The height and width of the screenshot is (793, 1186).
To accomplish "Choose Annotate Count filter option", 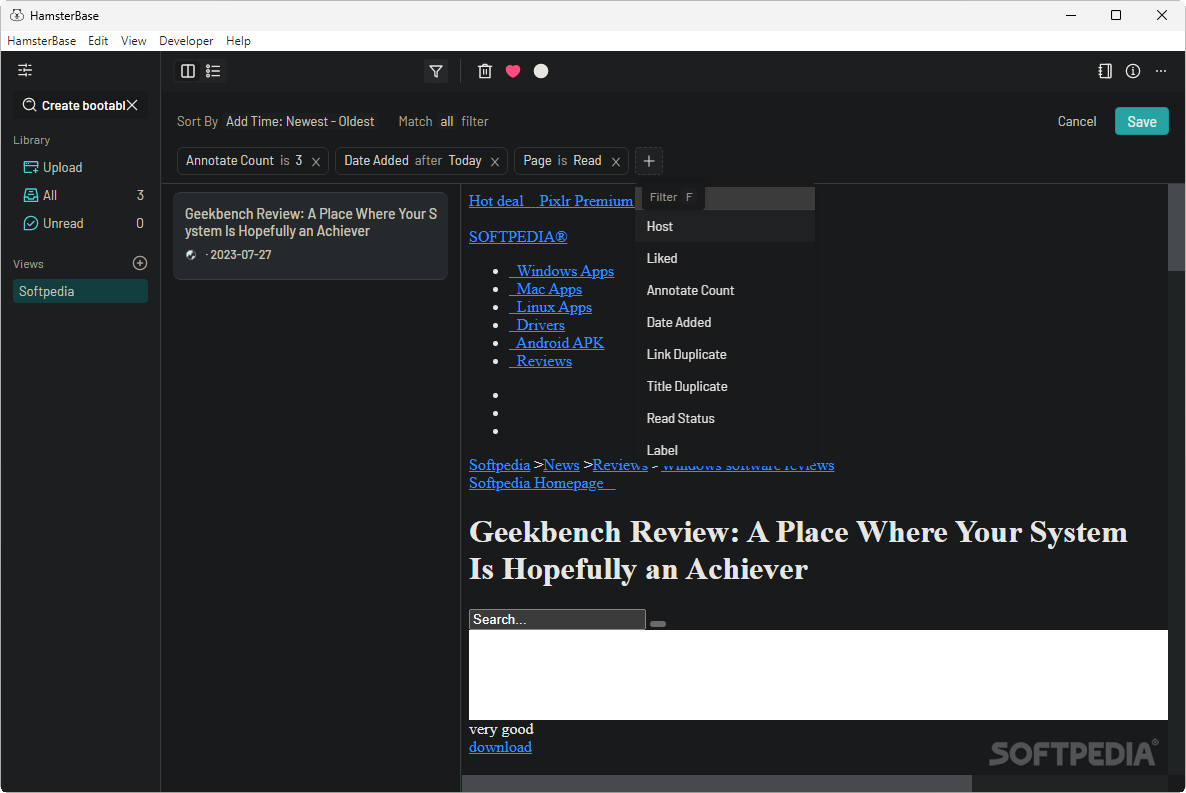I will (x=725, y=291).
